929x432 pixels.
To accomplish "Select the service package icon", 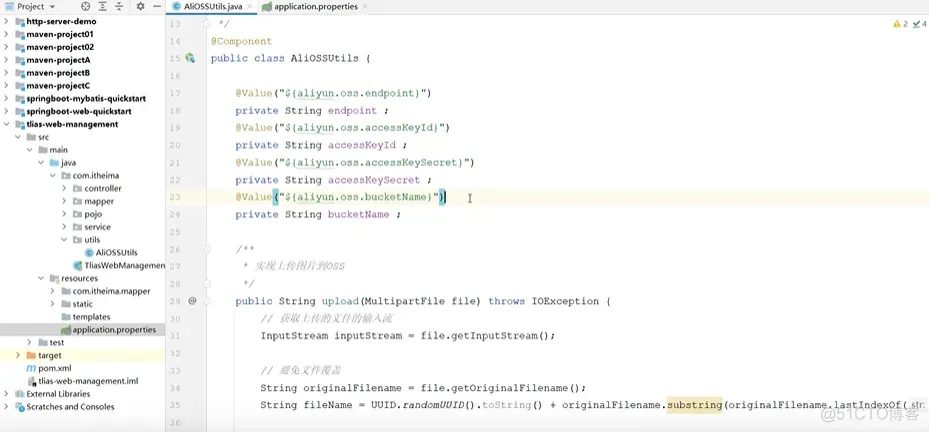I will coord(78,227).
